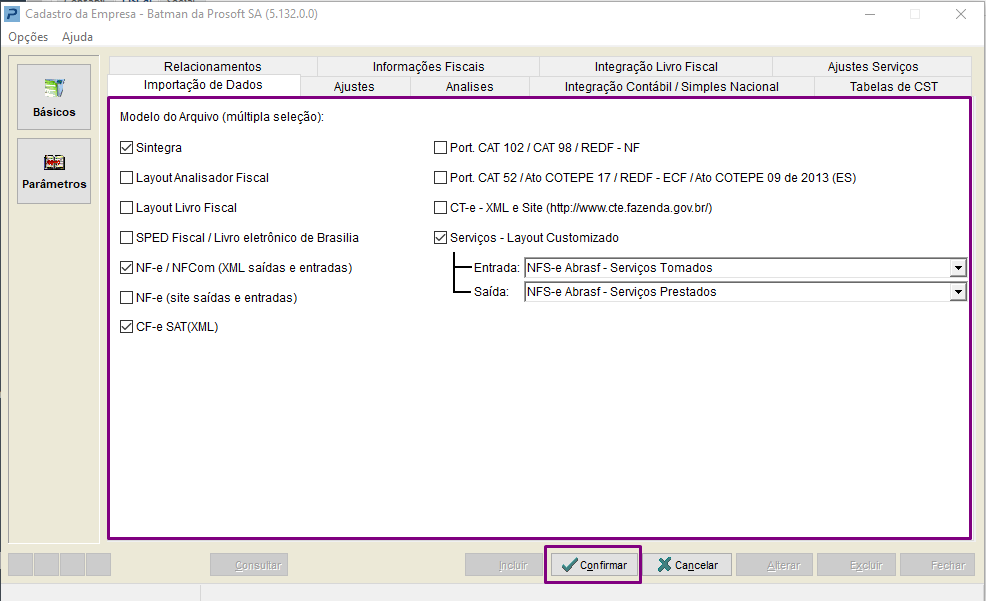Click the Cancelar button label
986x601 pixels.
pyautogui.click(x=696, y=565)
